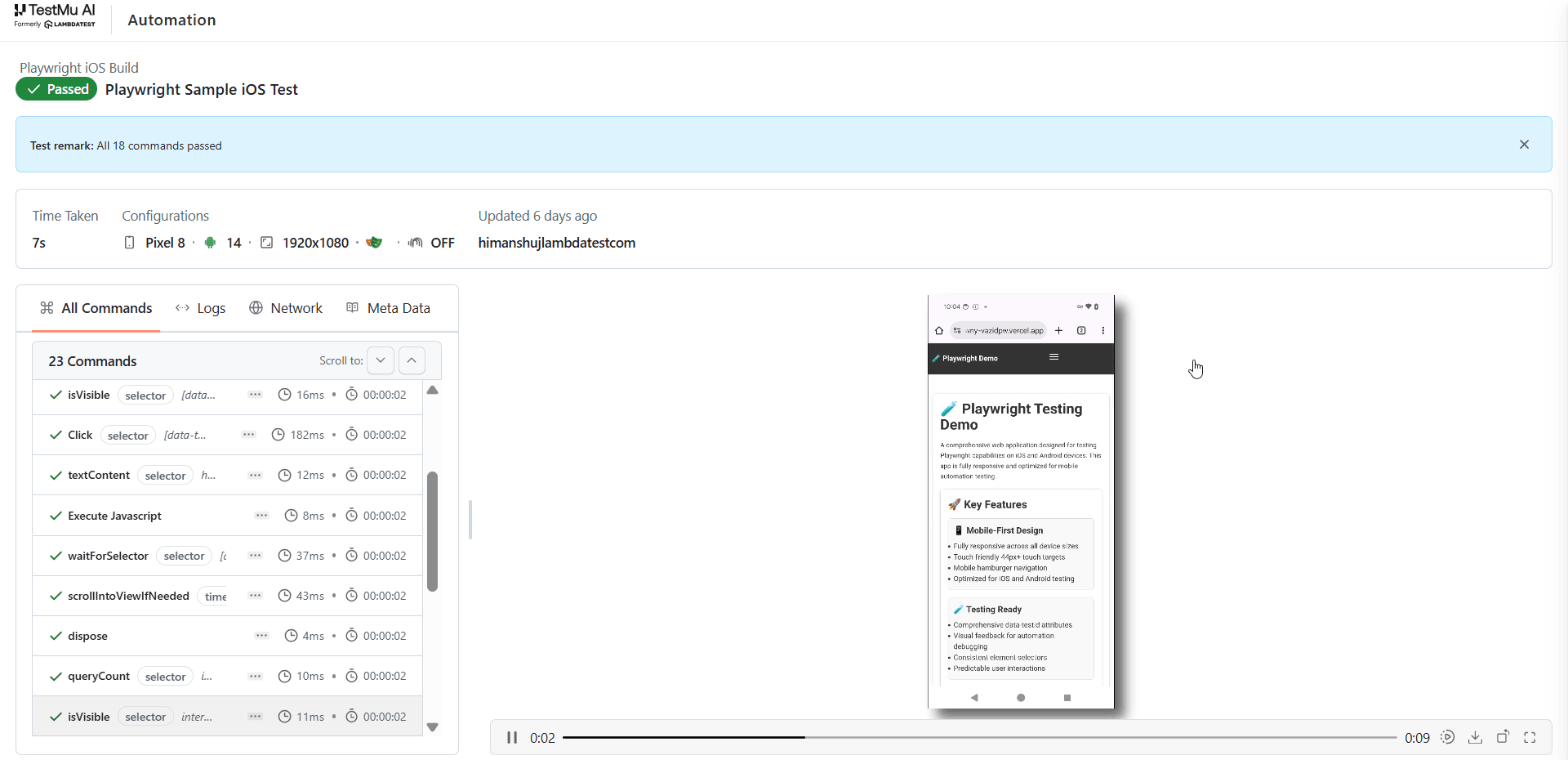Enter fullscreen video mode
Viewport: 1568px width, 760px height.
tap(1530, 737)
